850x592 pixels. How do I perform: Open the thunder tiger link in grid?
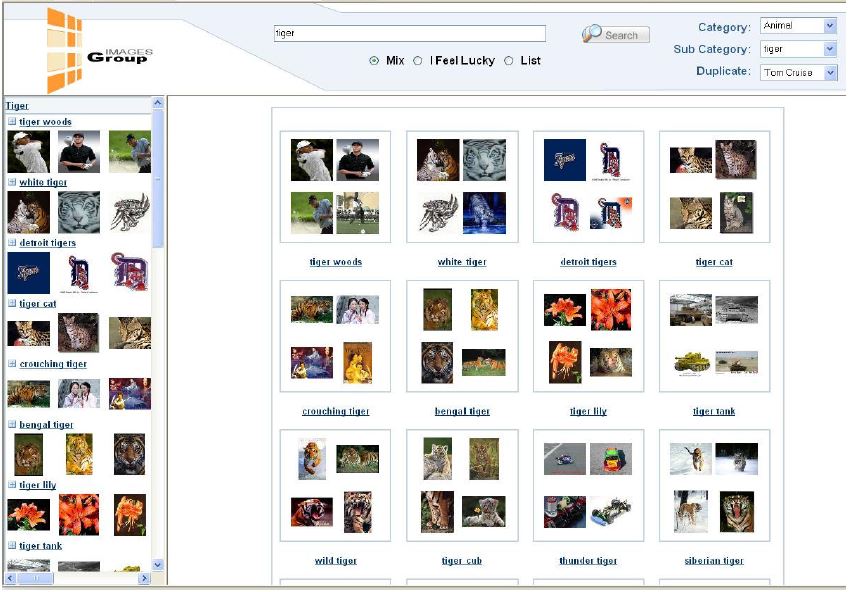point(587,561)
